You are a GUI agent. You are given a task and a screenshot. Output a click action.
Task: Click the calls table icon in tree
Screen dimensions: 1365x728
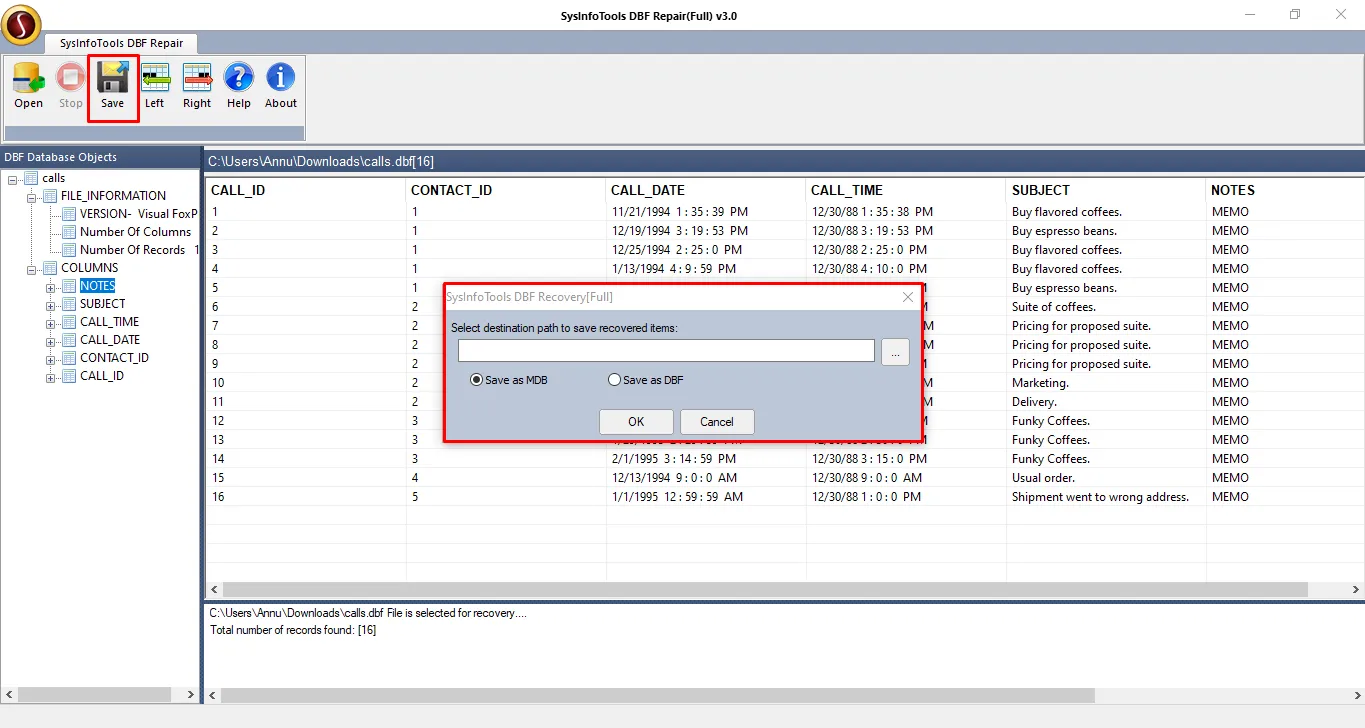[31, 178]
